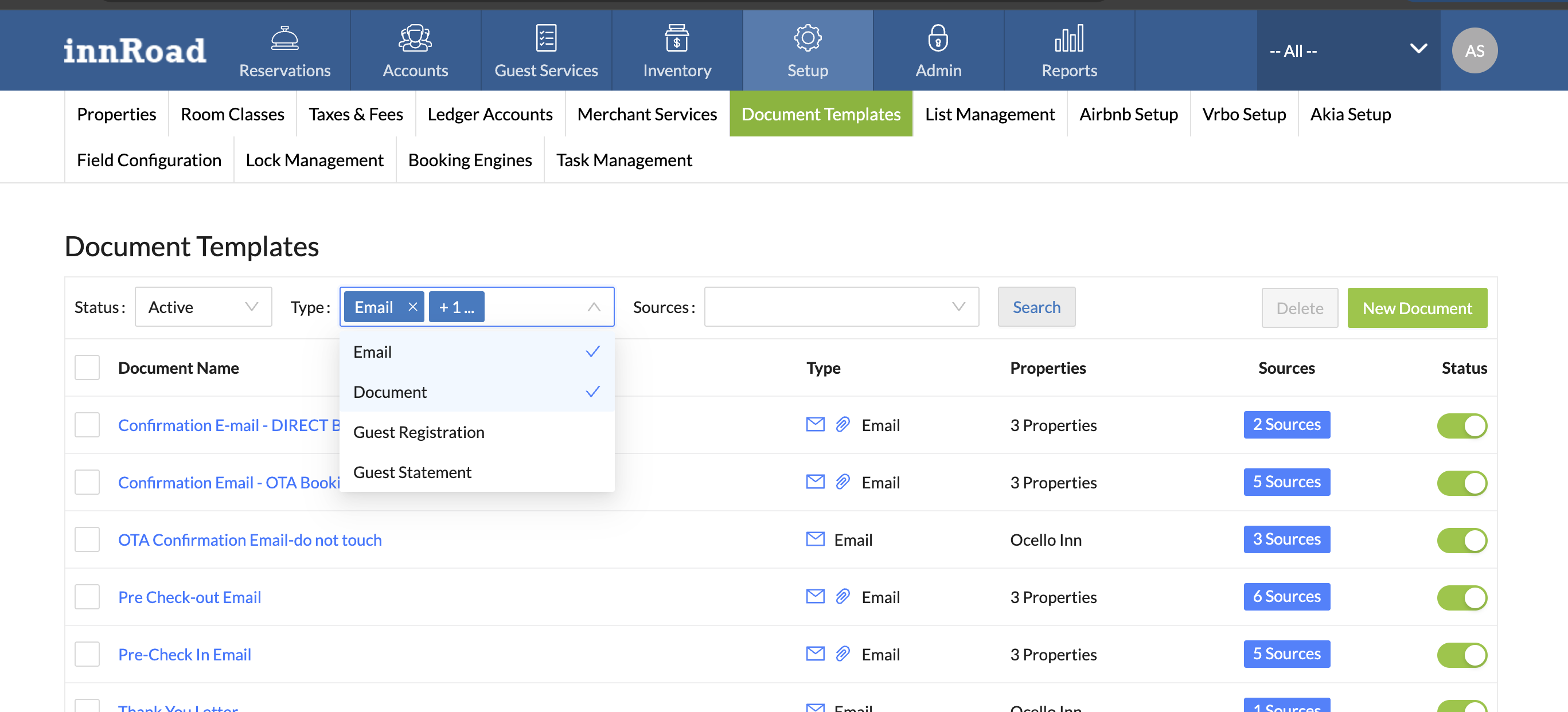The height and width of the screenshot is (712, 1568).
Task: Expand the Status Active dropdown
Action: click(203, 307)
